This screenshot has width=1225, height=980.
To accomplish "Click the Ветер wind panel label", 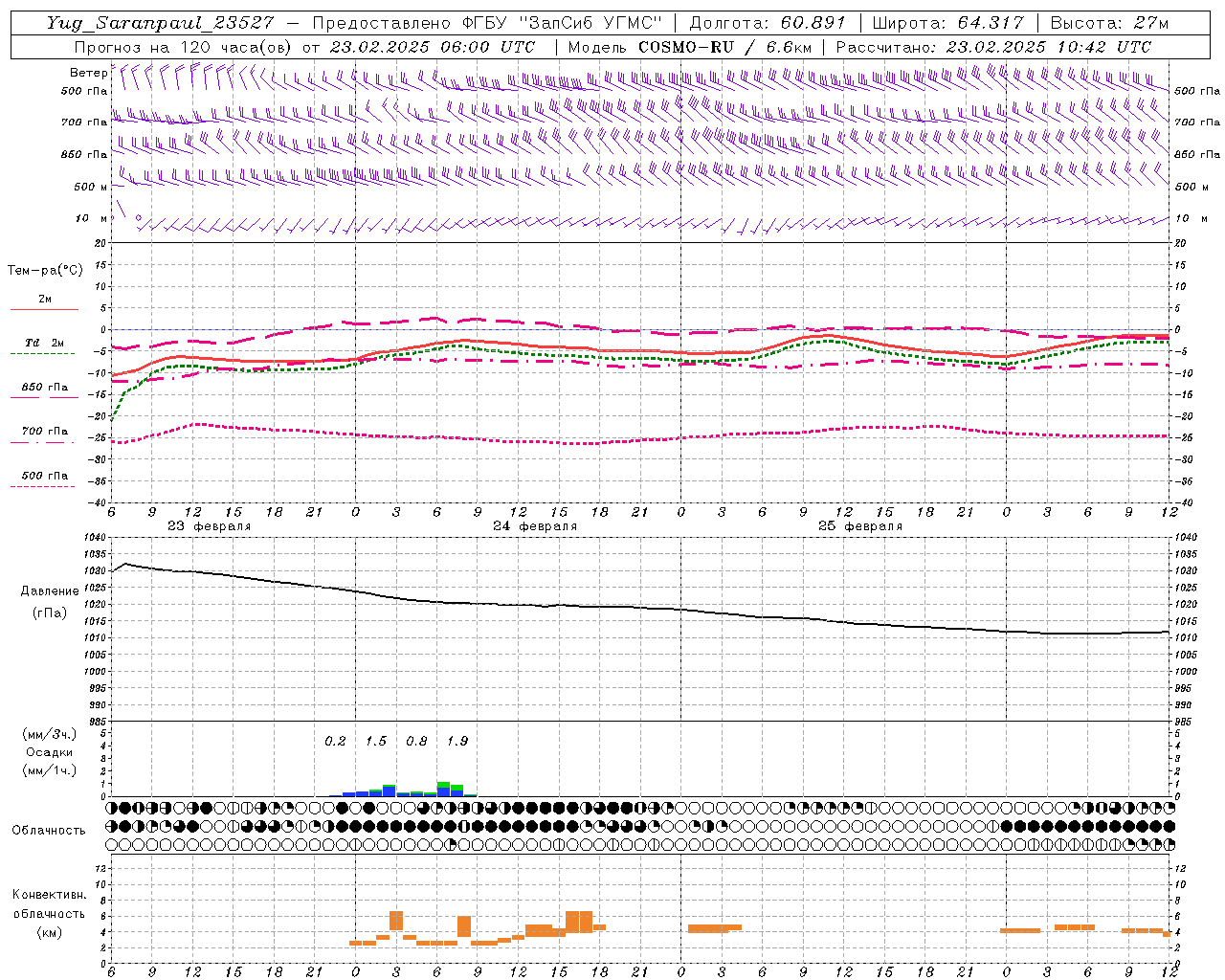I will [x=87, y=73].
